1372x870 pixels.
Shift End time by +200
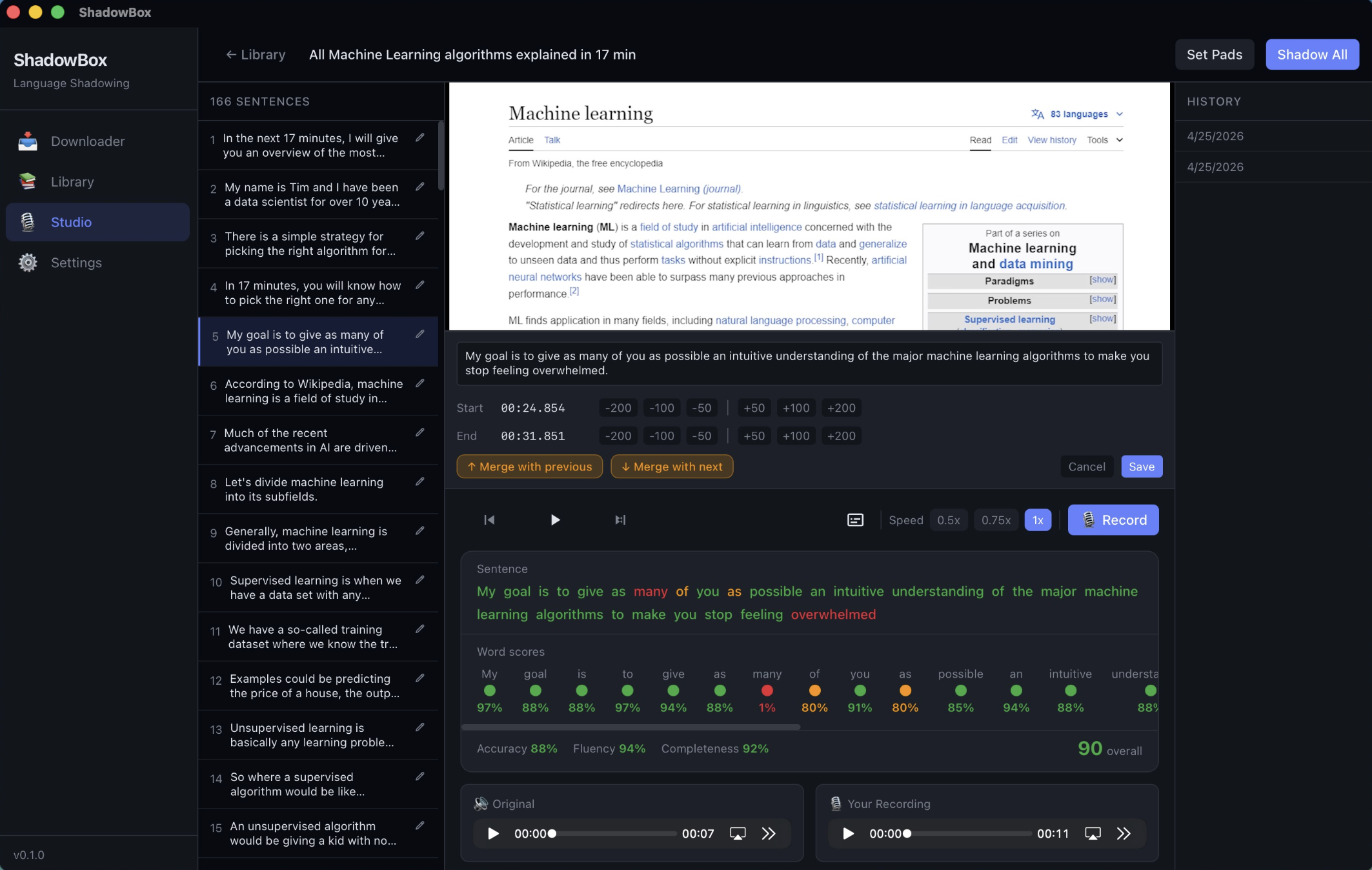[x=842, y=436]
